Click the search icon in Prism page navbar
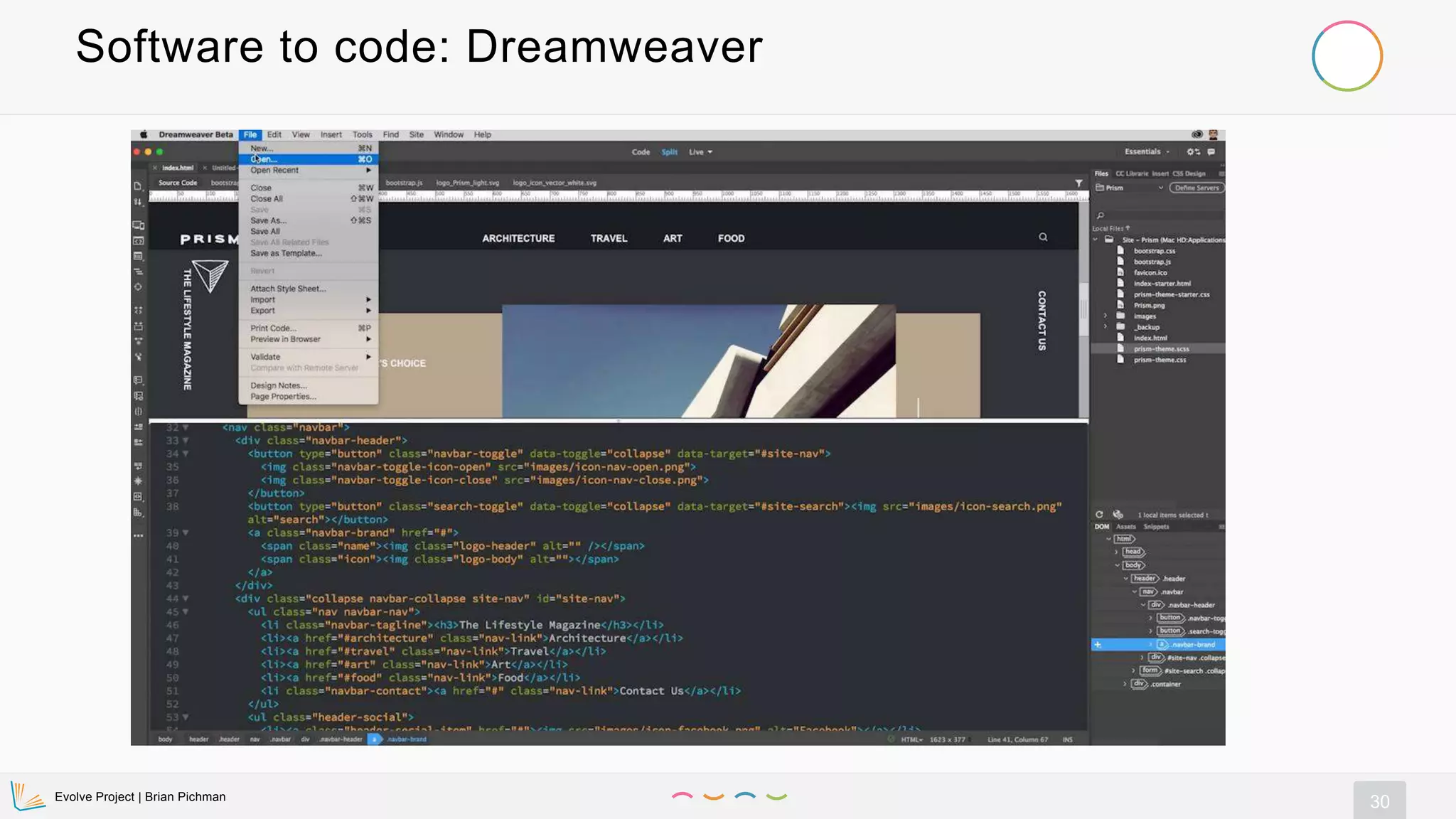The height and width of the screenshot is (819, 1456). [1043, 237]
